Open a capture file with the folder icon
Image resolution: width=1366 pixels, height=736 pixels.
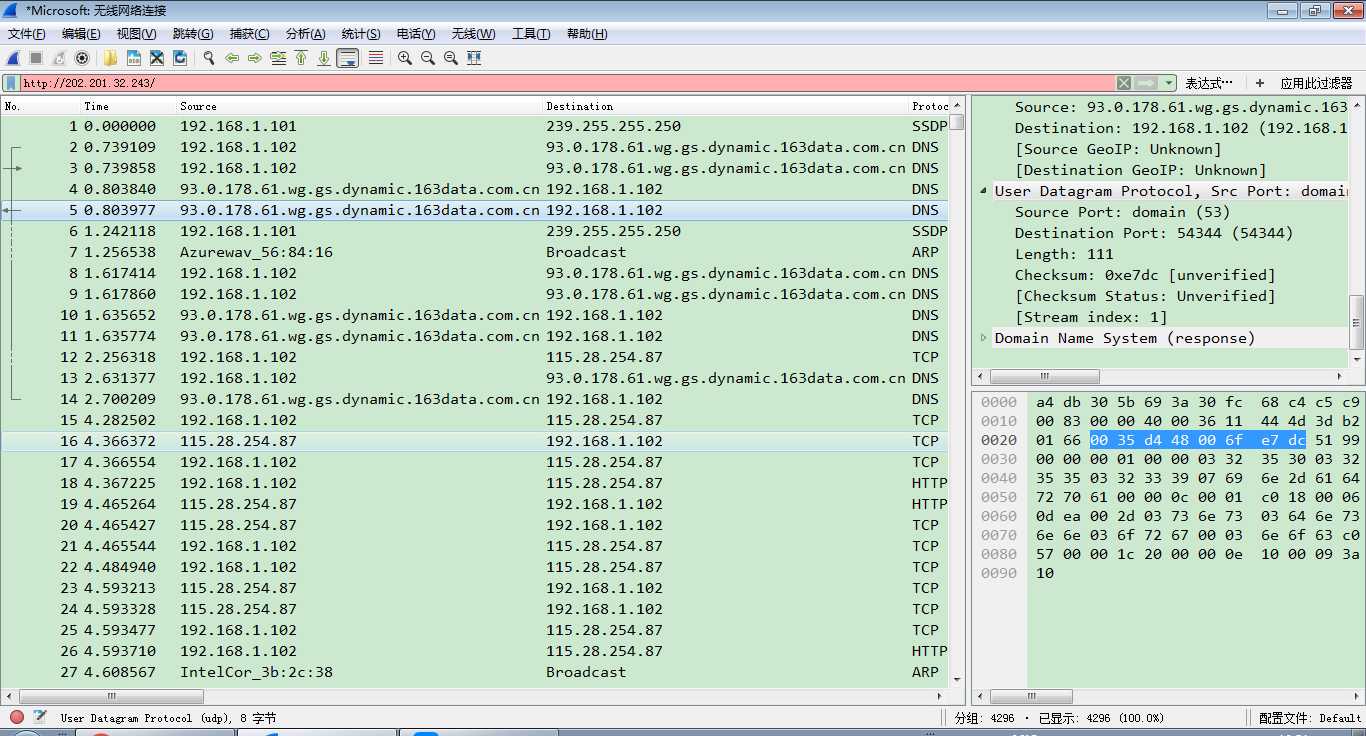pos(110,58)
